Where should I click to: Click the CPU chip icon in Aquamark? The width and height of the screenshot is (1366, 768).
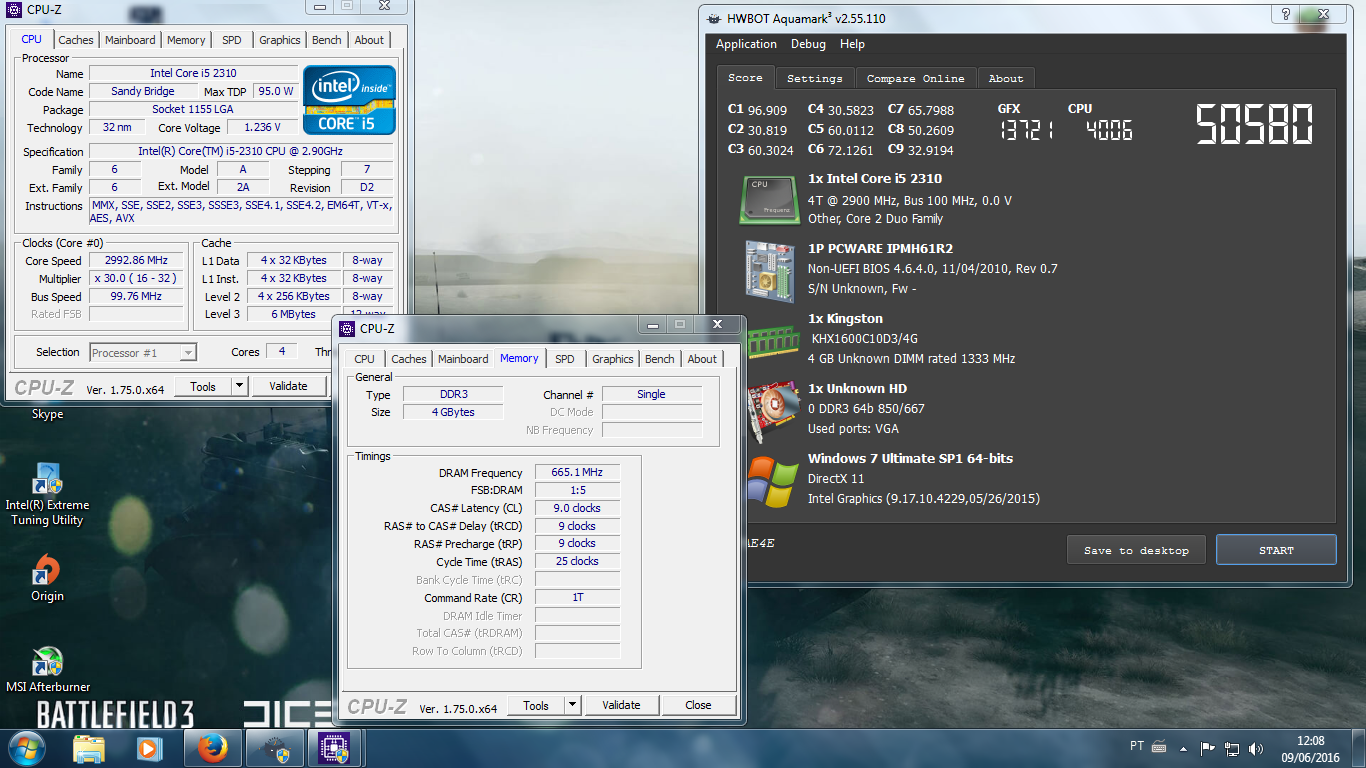tap(769, 199)
